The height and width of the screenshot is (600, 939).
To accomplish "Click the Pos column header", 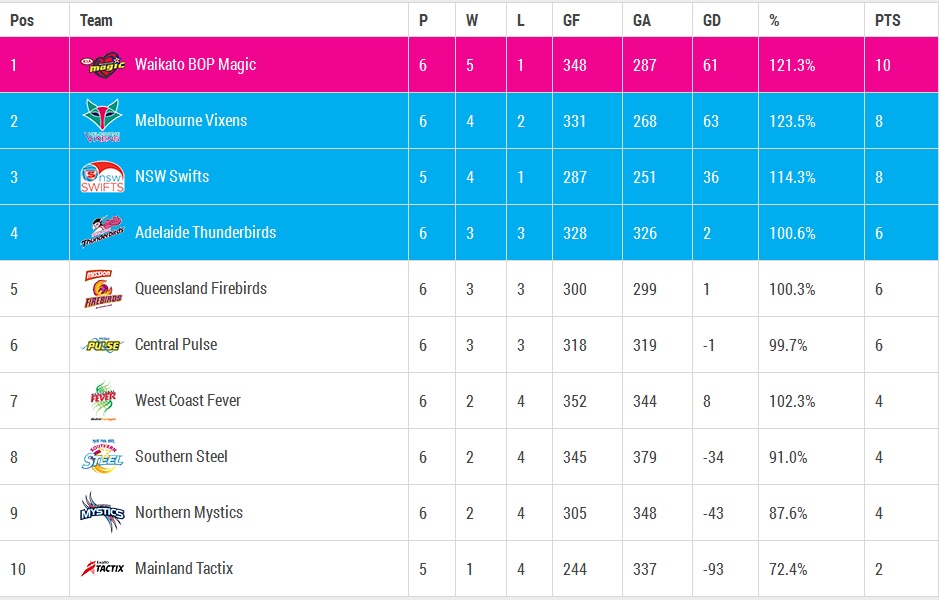I will [22, 20].
